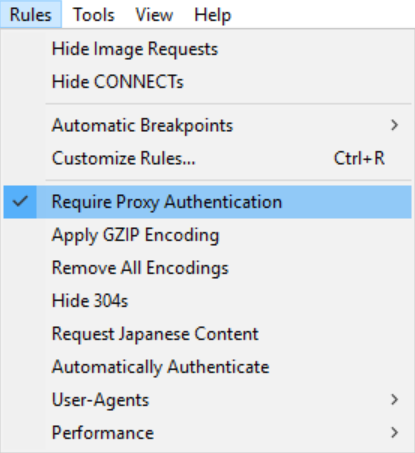Disable Require Proxy Authentication
415x453 pixels.
[x=207, y=202]
